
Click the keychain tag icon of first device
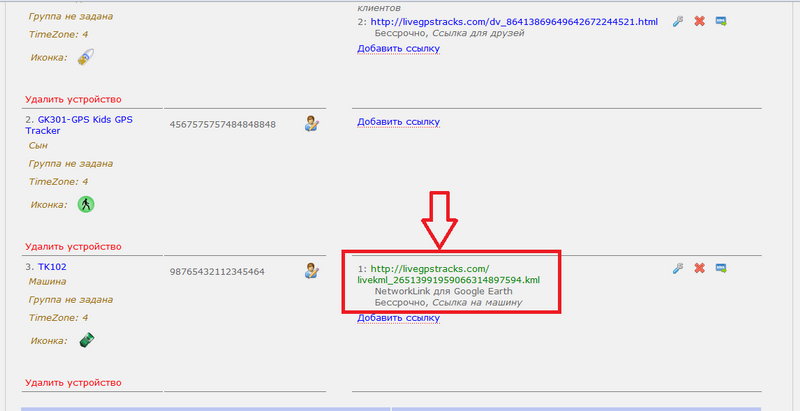(x=86, y=57)
